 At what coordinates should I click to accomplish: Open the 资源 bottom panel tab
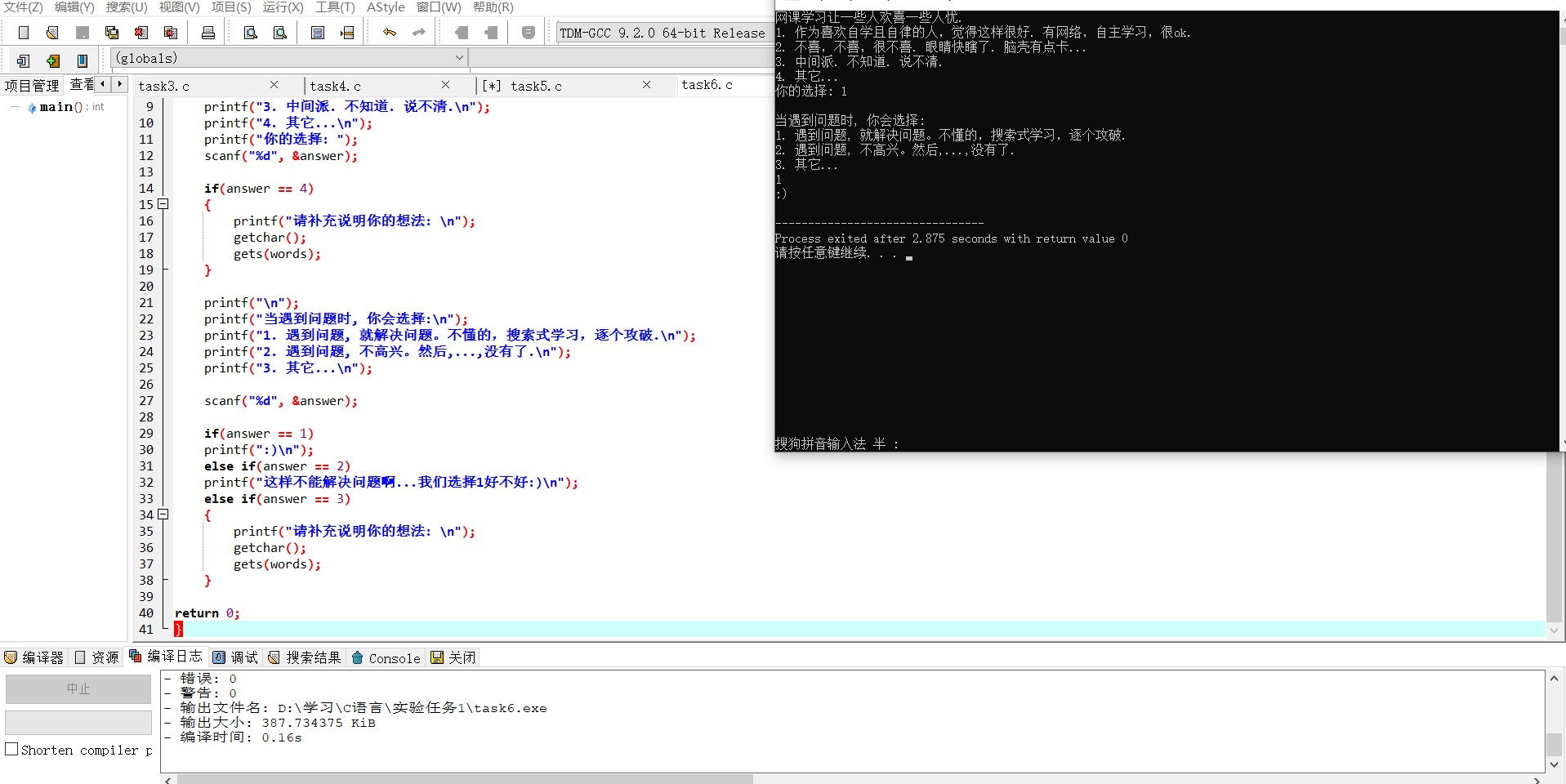point(97,657)
